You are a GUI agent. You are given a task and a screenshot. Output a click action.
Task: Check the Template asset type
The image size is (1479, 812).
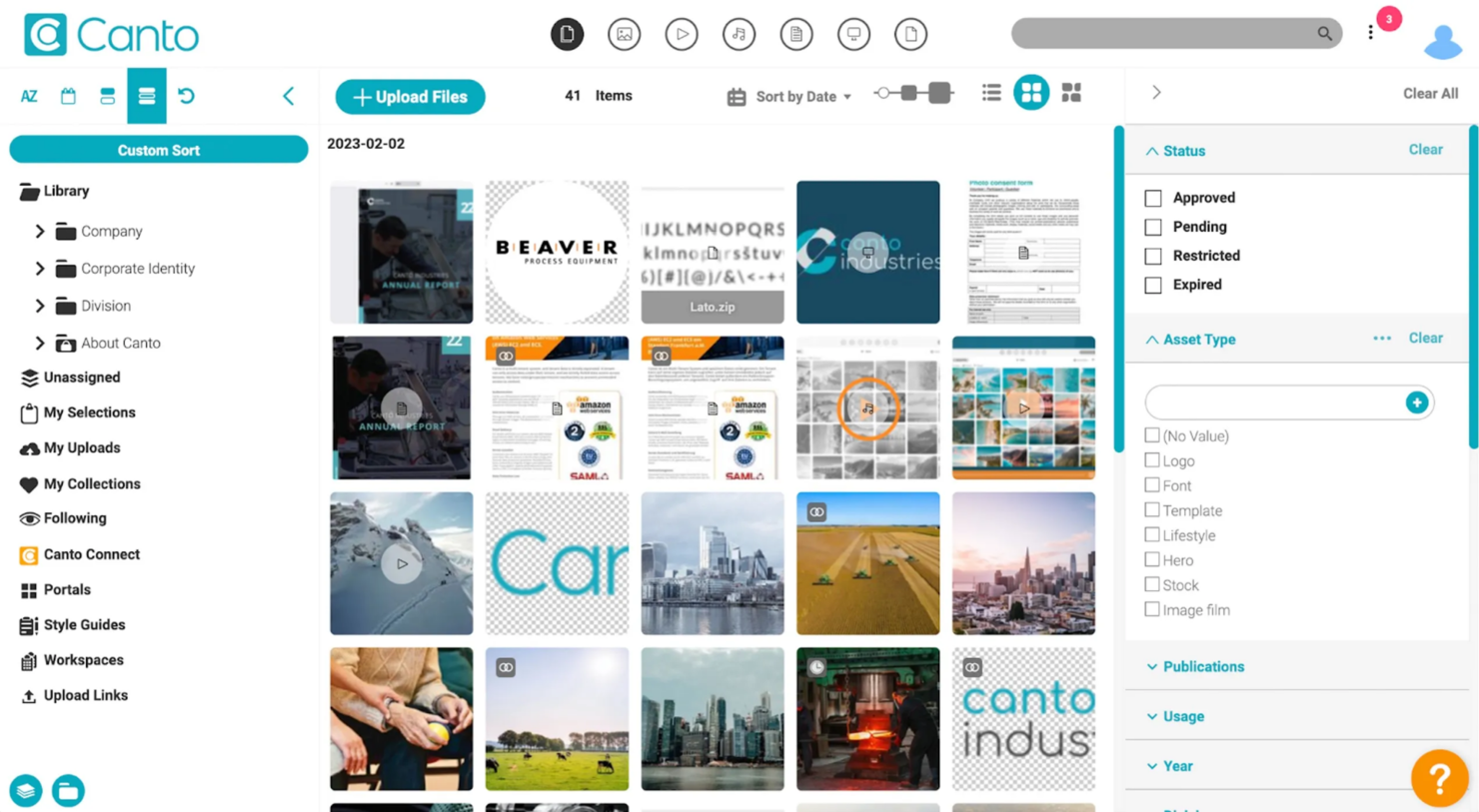click(x=1152, y=510)
